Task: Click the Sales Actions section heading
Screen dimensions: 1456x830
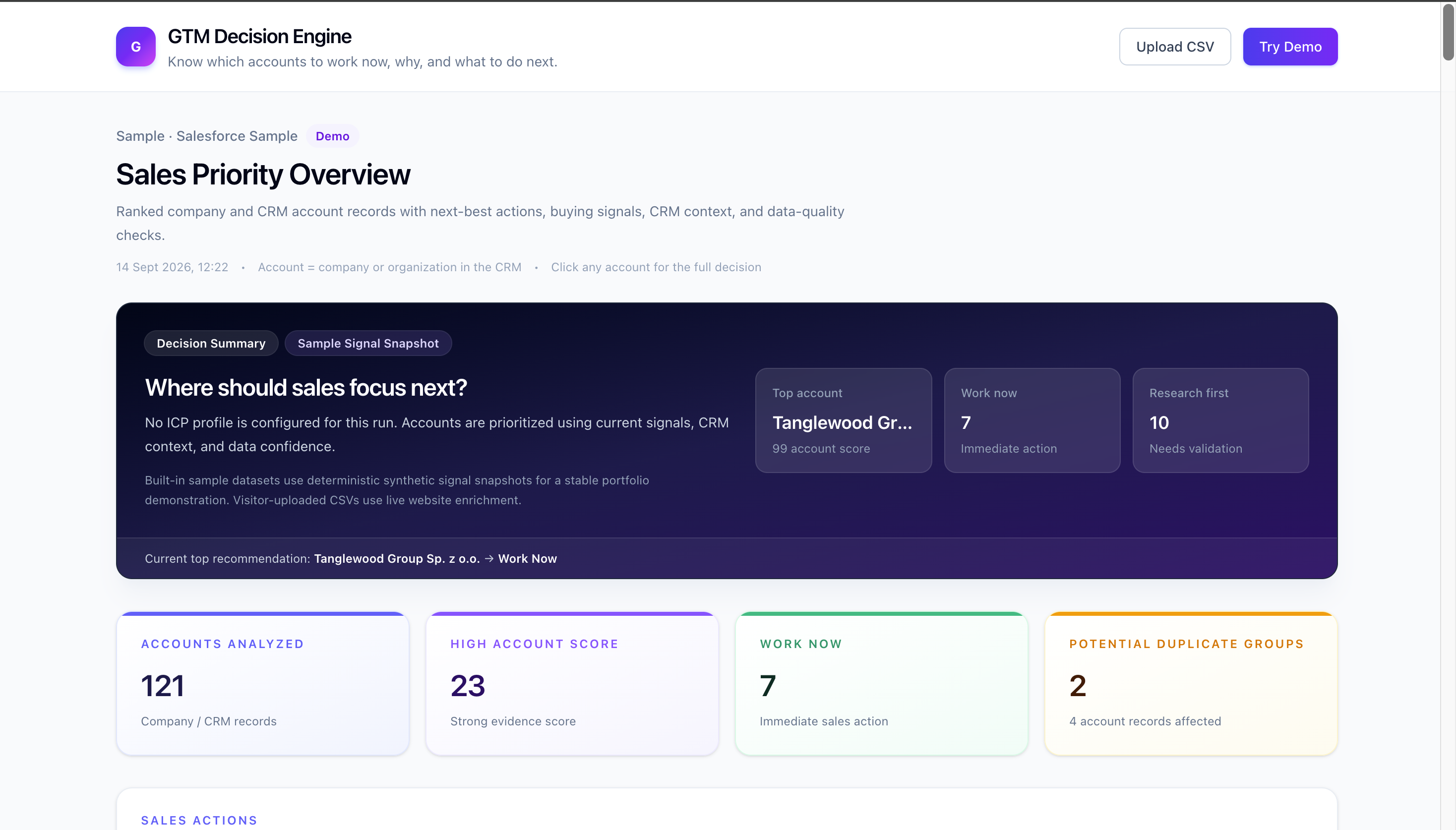Action: (199, 820)
